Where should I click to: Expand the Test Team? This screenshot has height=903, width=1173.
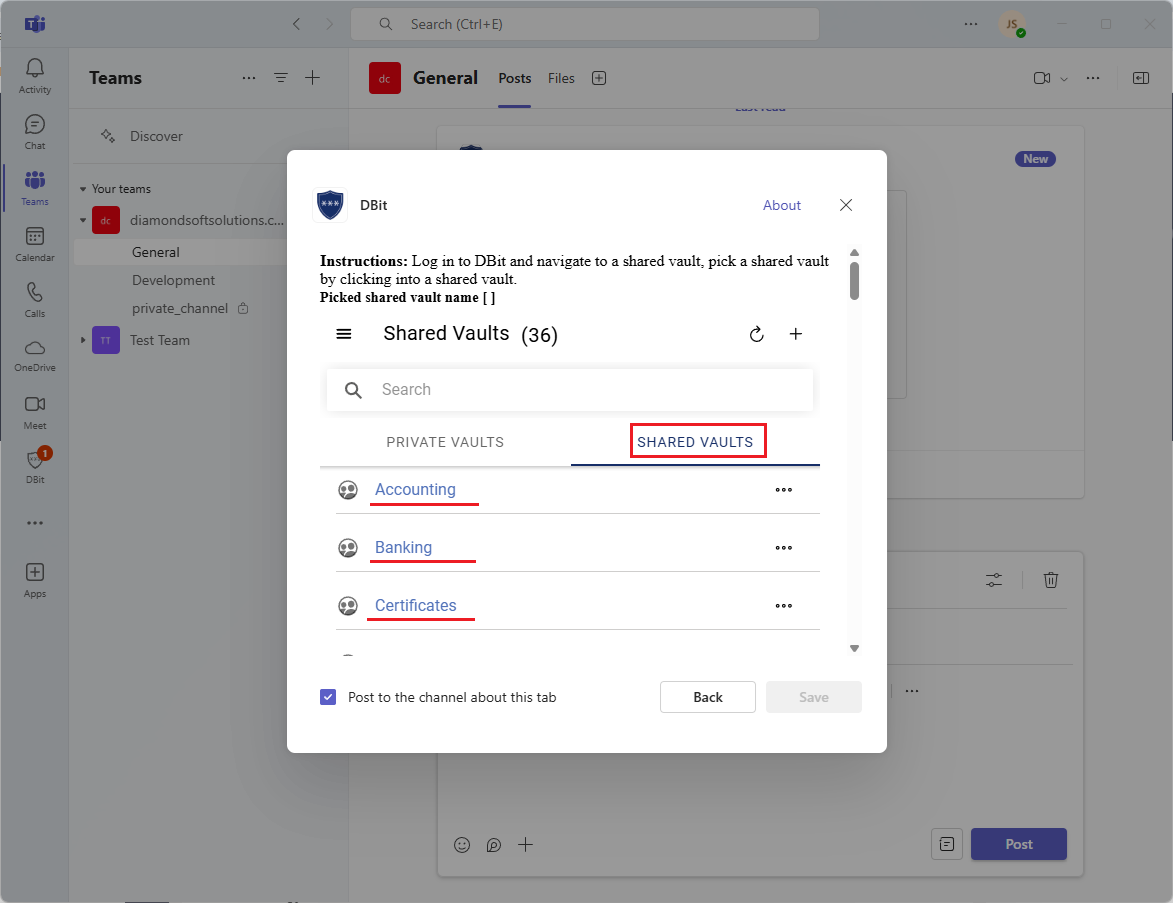83,340
